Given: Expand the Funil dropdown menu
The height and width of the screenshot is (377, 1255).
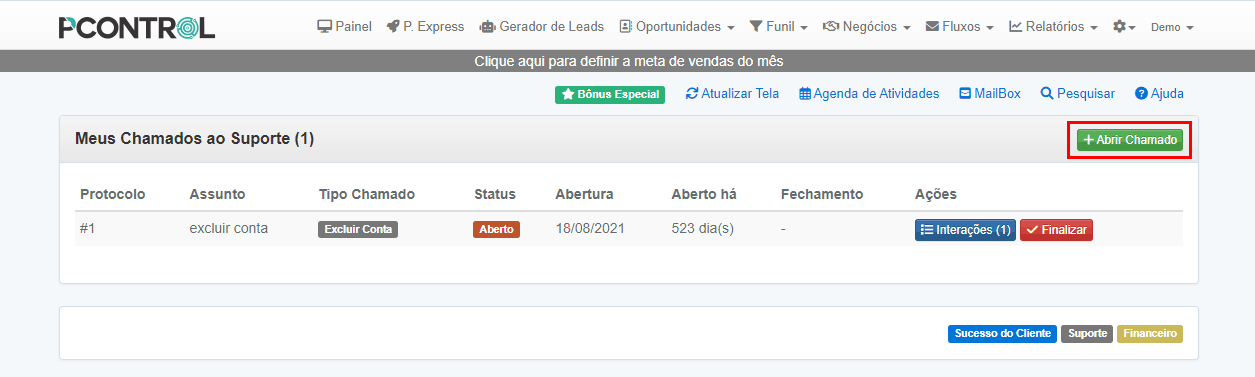Looking at the screenshot, I should tap(778, 27).
